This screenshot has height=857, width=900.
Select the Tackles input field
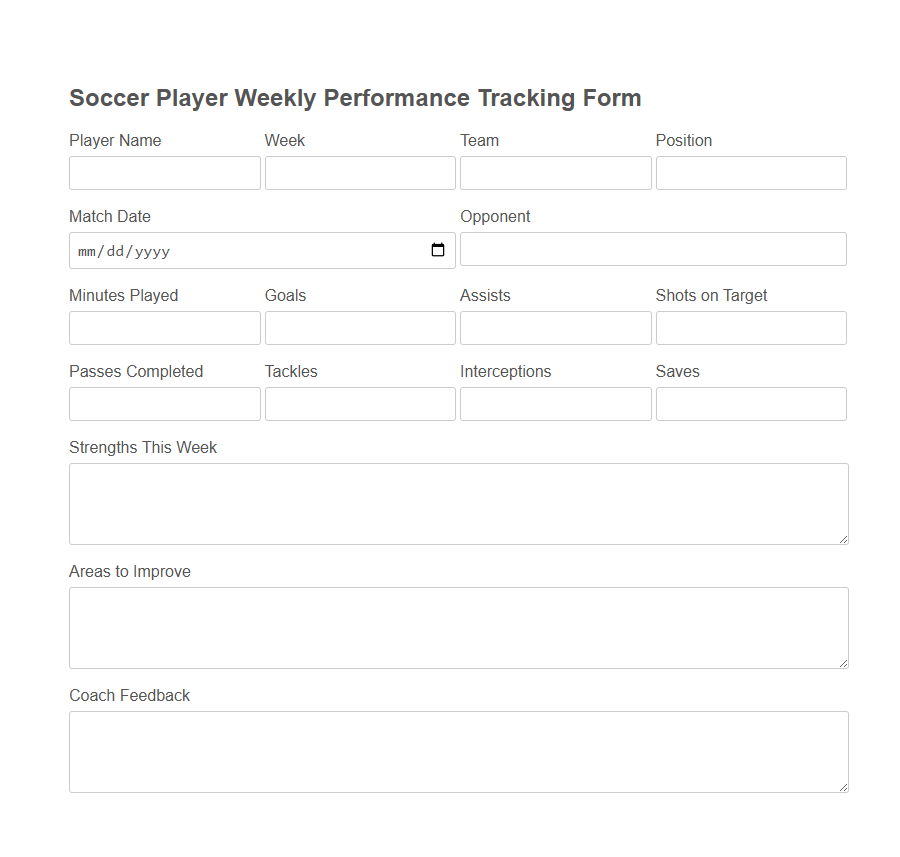point(359,404)
